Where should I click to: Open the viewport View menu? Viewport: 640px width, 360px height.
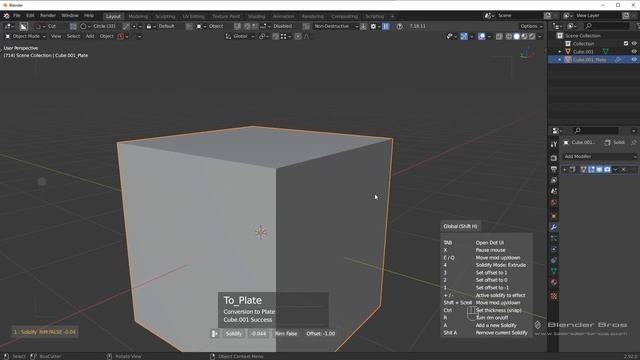(56, 36)
